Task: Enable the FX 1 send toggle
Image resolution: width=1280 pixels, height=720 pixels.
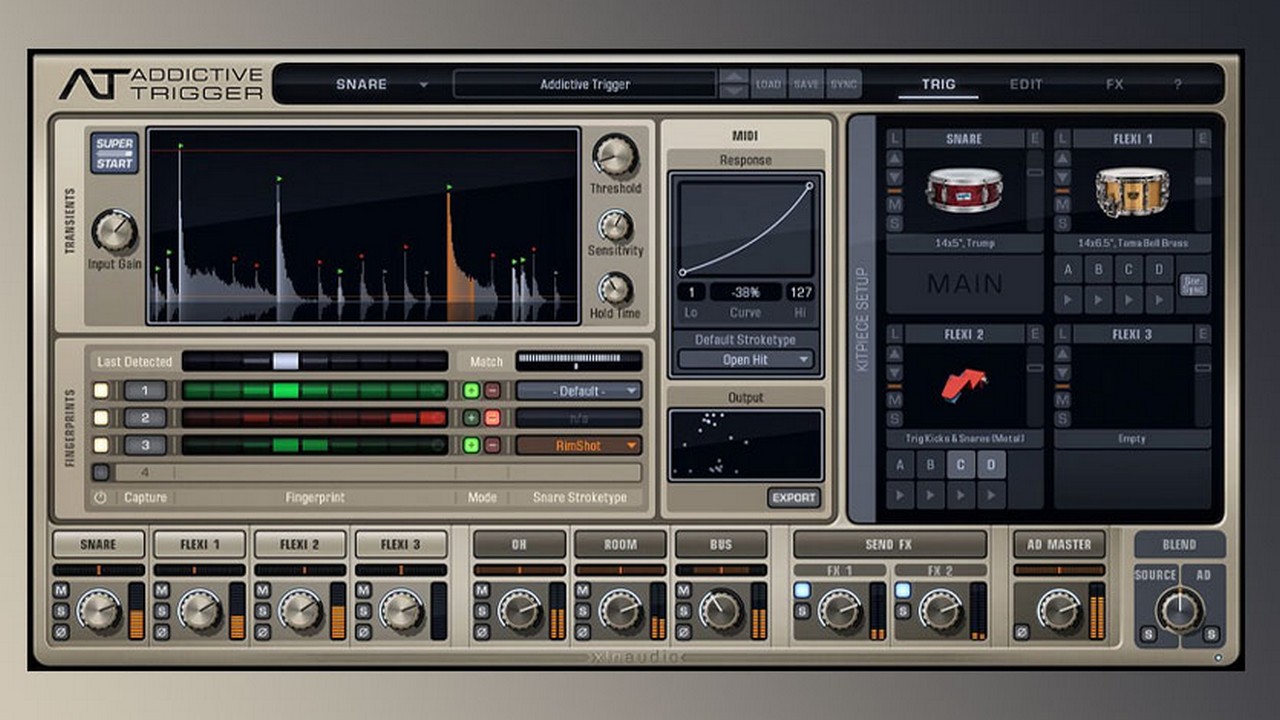Action: [802, 590]
